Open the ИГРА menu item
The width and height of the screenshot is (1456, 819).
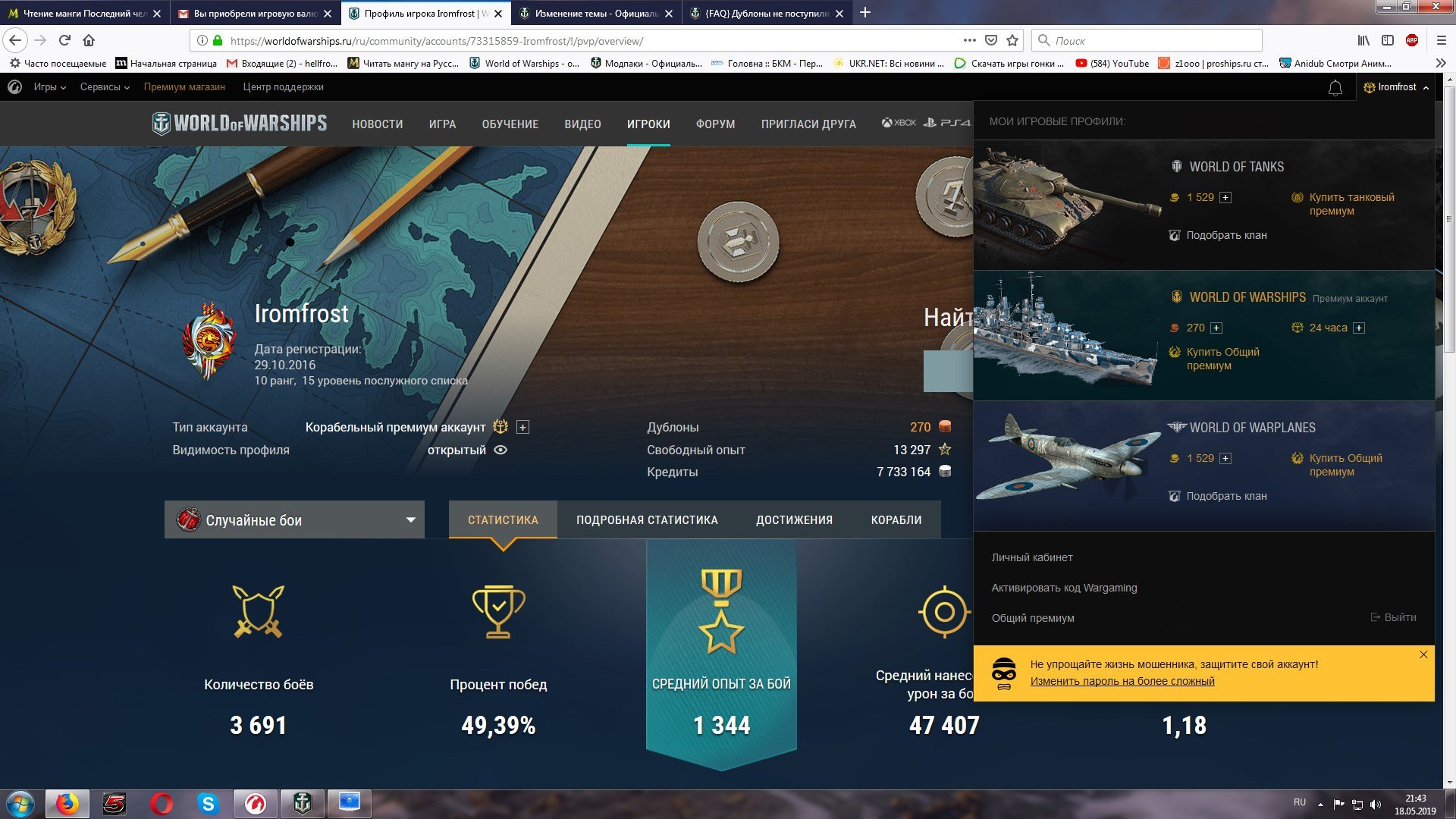[x=442, y=124]
